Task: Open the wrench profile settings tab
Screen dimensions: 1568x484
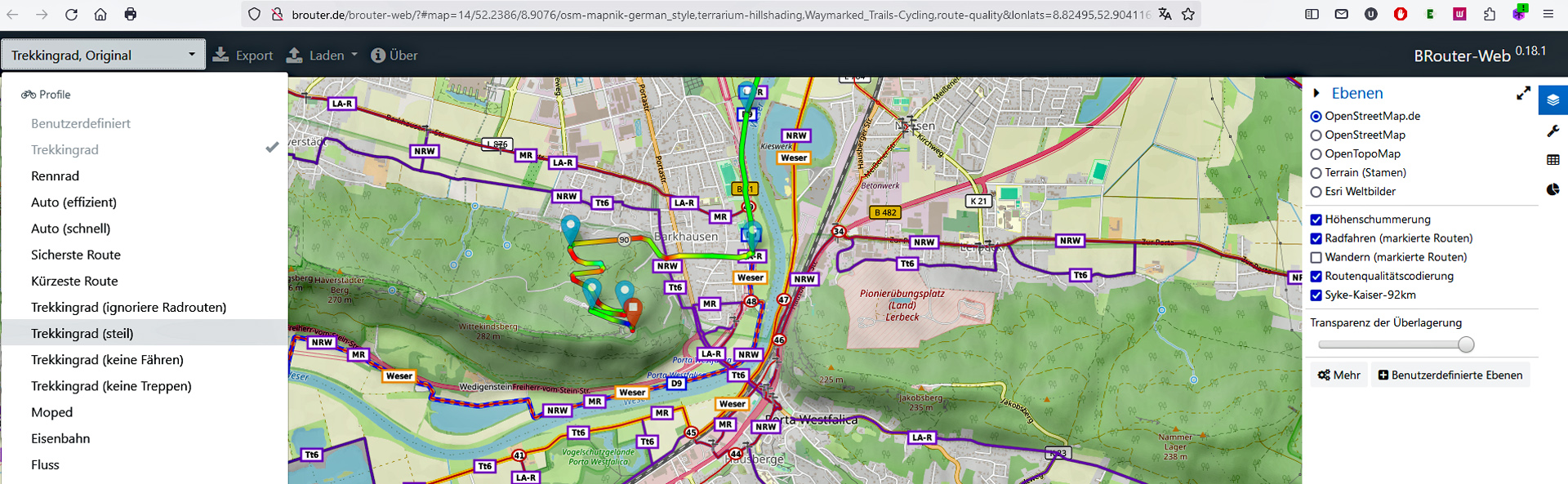Action: coord(1553,131)
